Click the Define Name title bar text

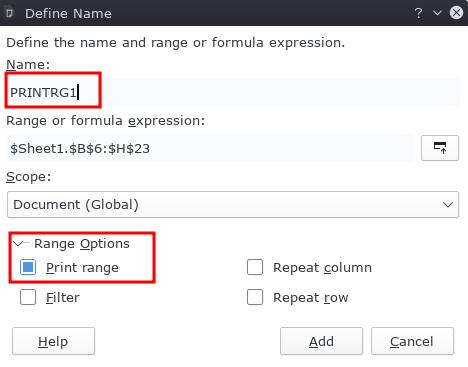point(68,14)
